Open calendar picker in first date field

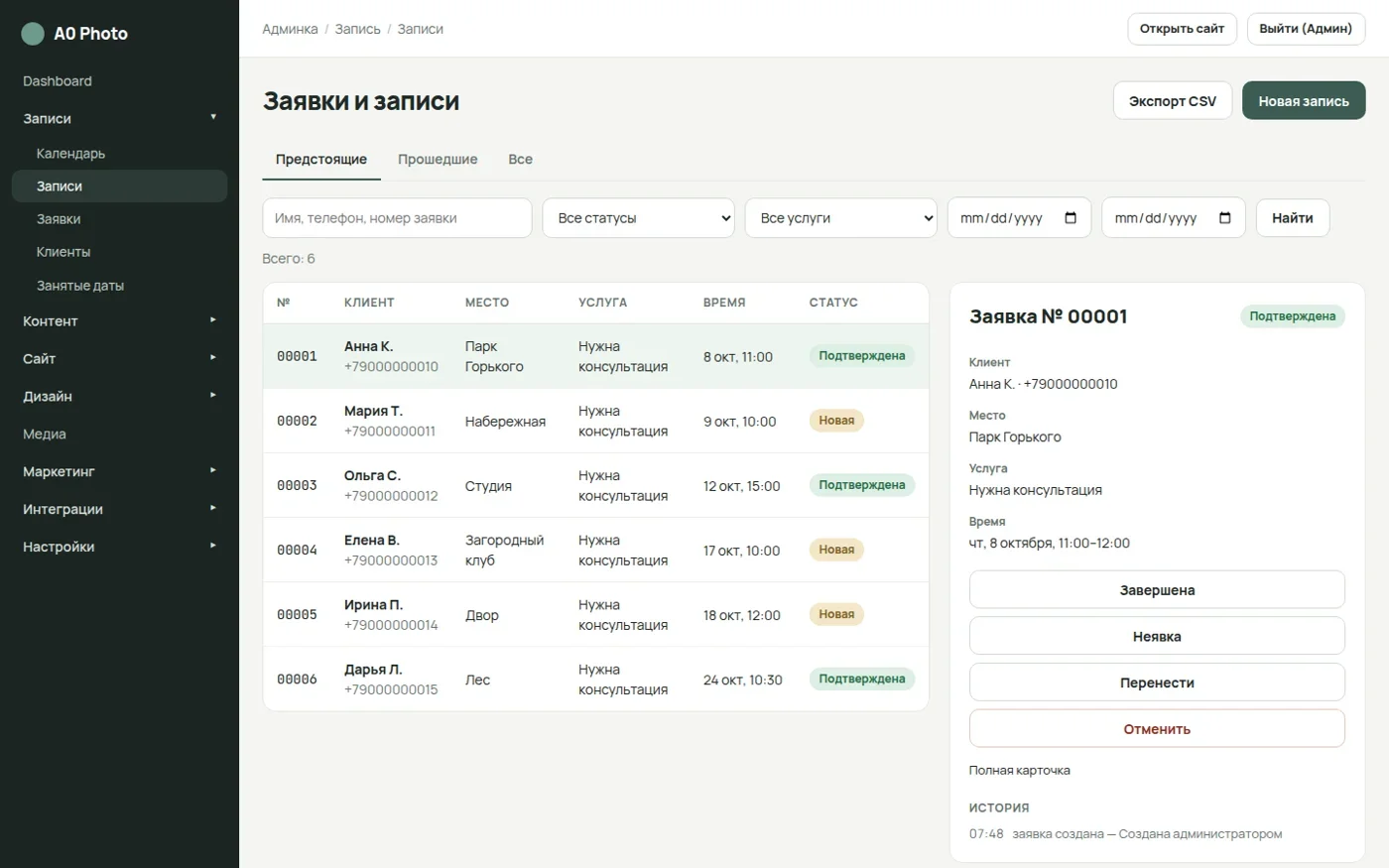point(1071,218)
